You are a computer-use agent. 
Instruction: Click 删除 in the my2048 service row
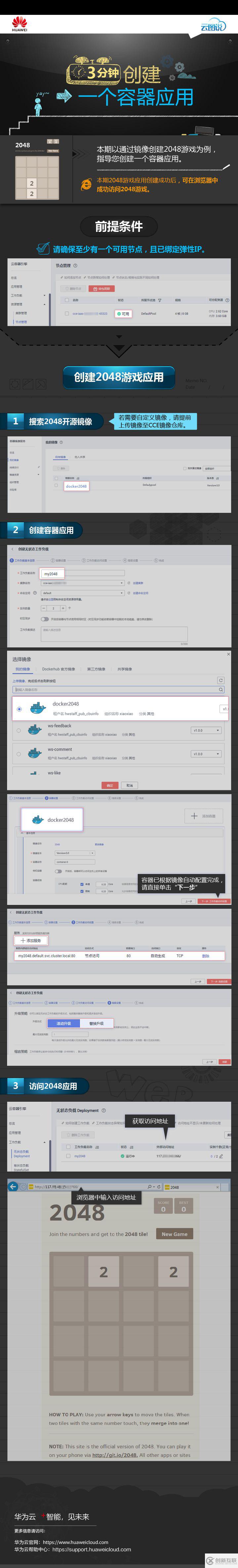205,956
